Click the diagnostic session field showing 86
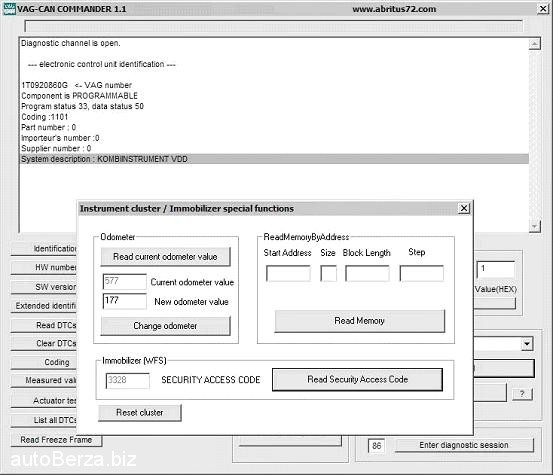The height and width of the screenshot is (476, 553). [376, 446]
